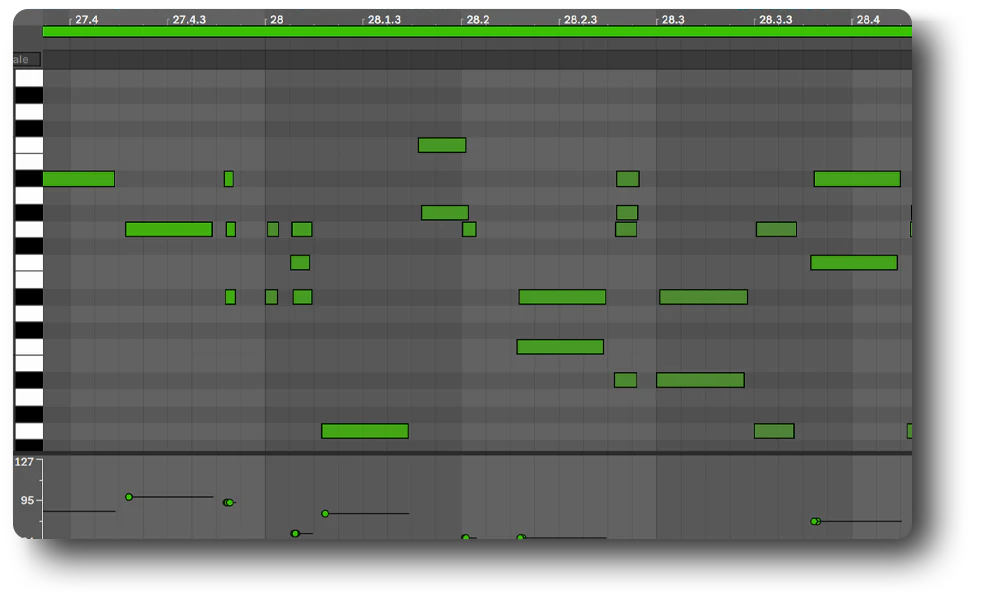Click the 127 velocity scale label
This screenshot has height=602, width=989.
24,462
